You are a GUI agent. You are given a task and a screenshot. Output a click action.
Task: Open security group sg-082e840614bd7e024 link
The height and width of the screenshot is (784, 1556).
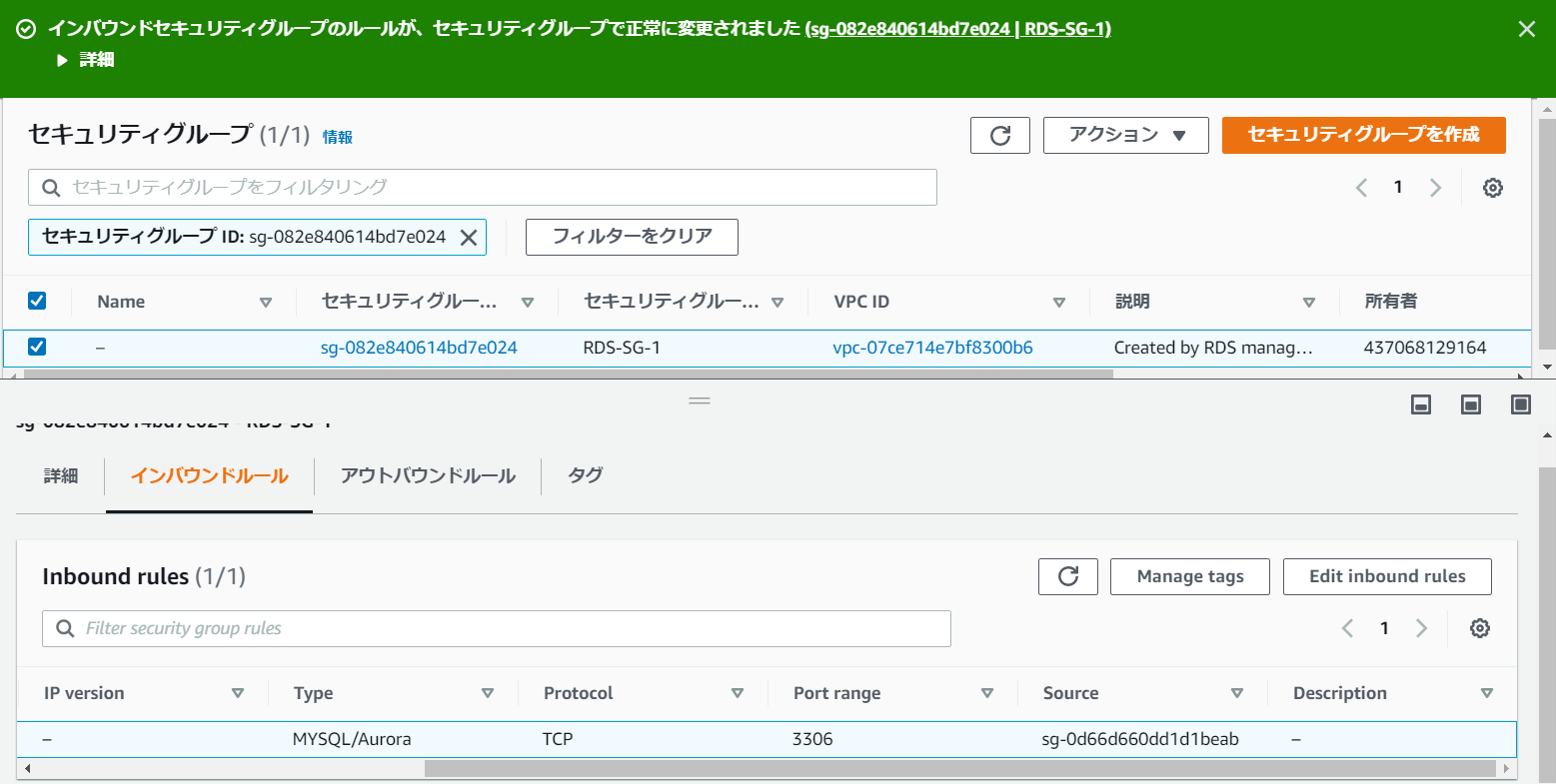[x=419, y=348]
